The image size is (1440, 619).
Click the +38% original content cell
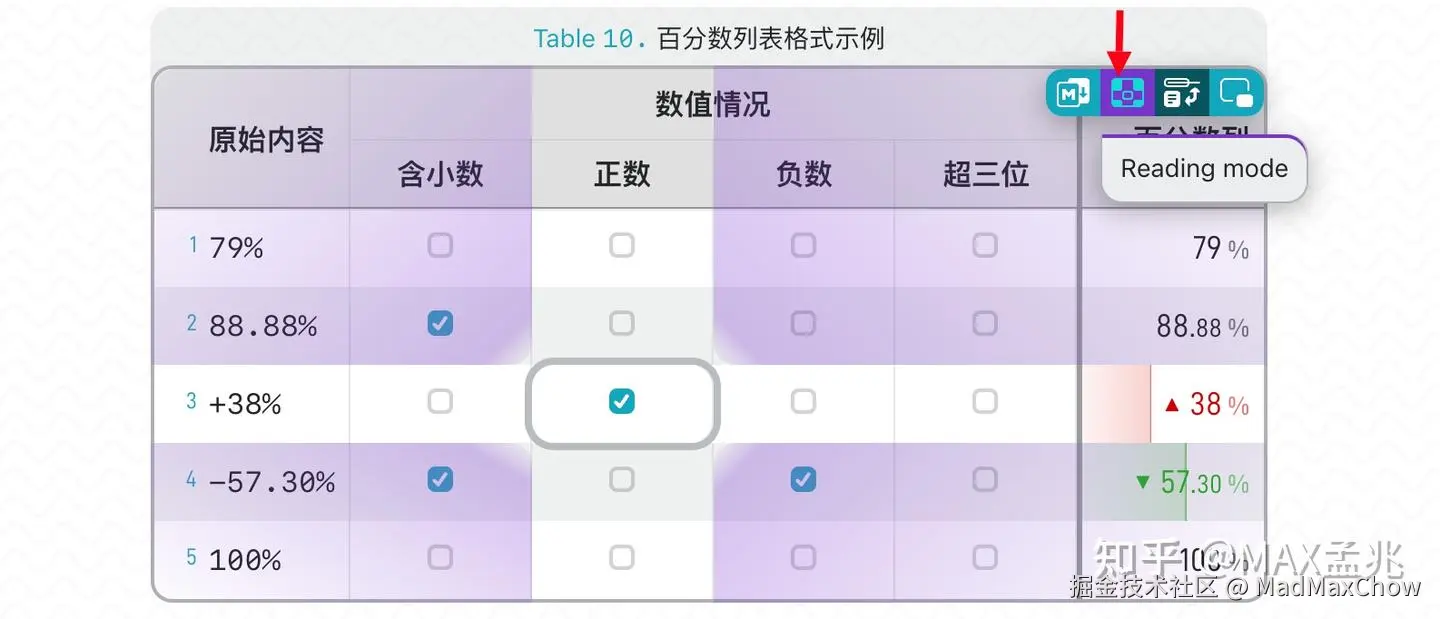pyautogui.click(x=245, y=404)
